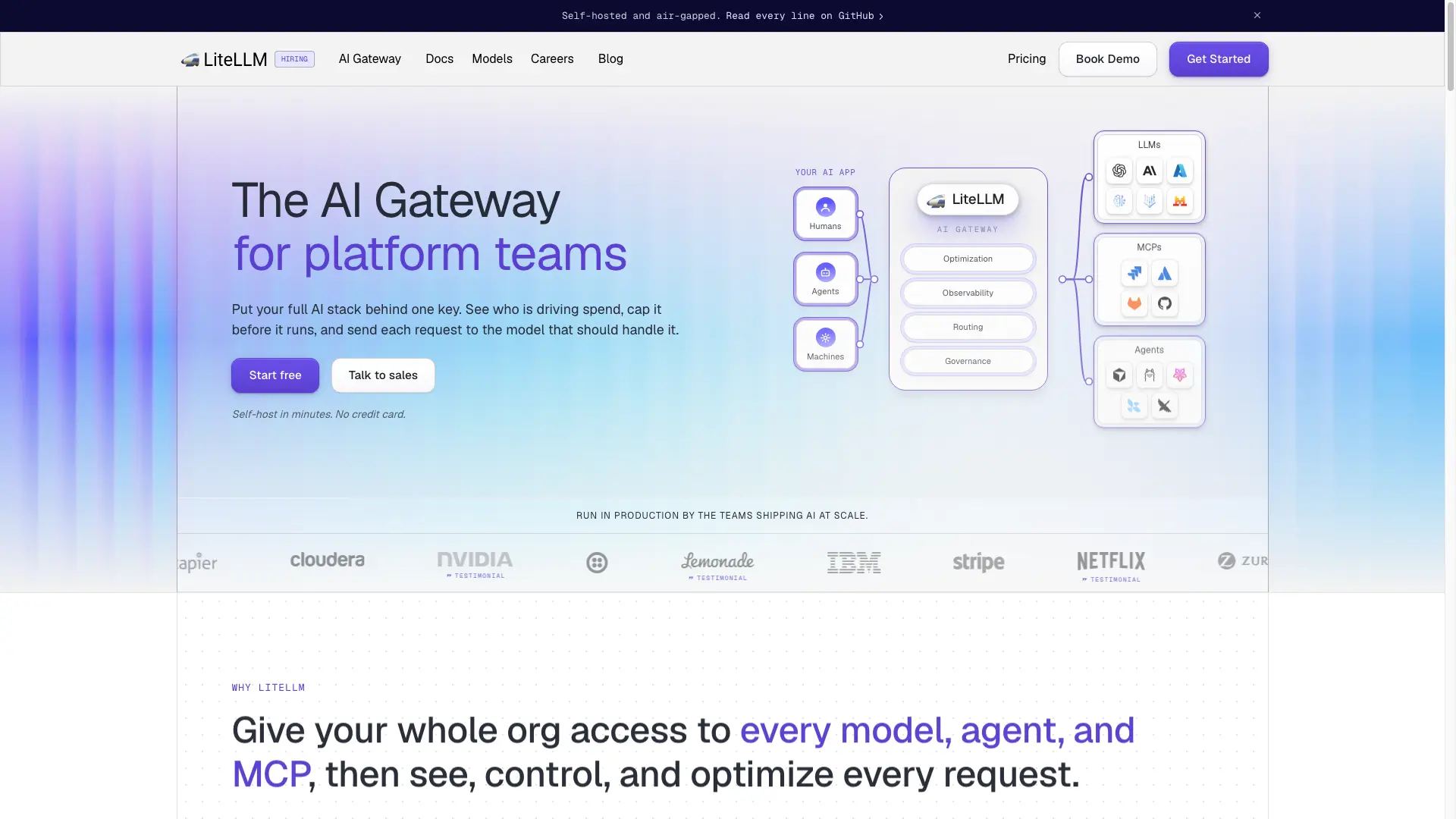The width and height of the screenshot is (1456, 819).
Task: Click the light-blue pinwheel icon in Agents card
Action: [1134, 406]
